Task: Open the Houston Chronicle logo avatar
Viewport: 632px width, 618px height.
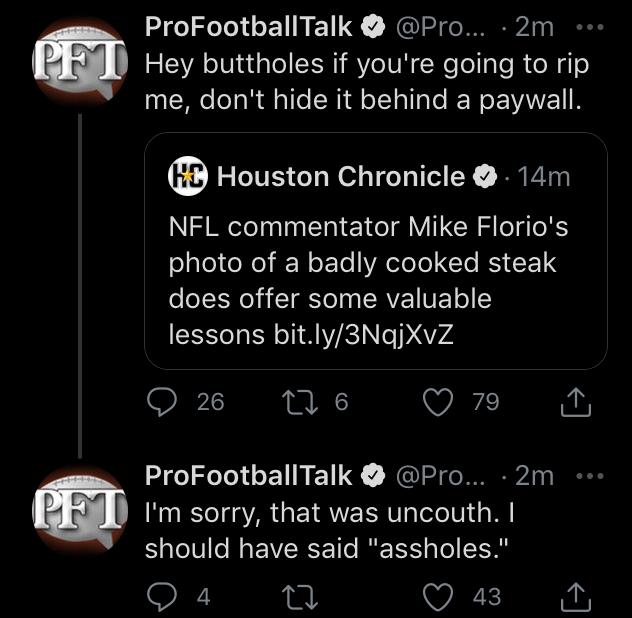Action: [187, 176]
